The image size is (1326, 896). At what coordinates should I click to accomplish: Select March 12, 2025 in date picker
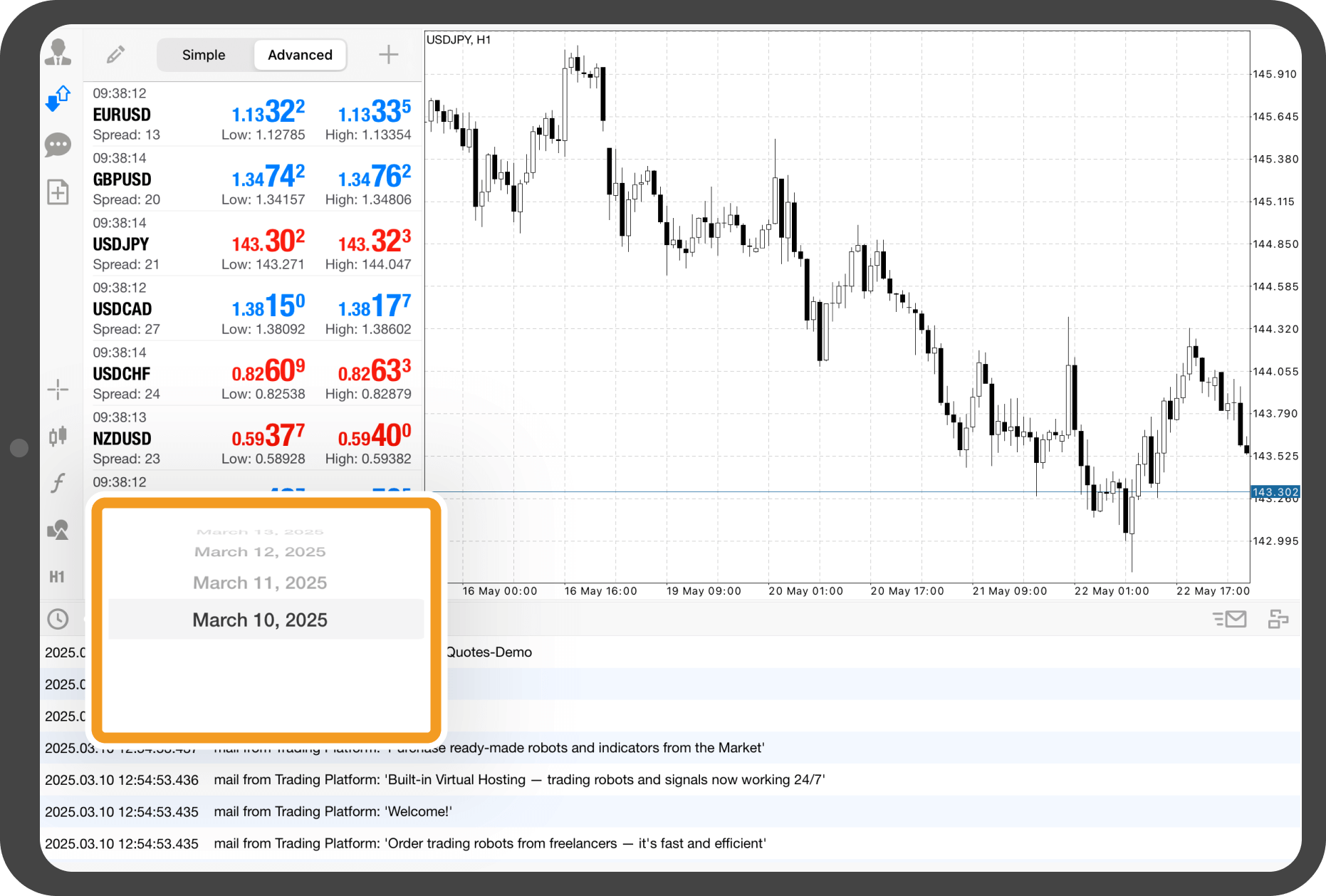[260, 552]
